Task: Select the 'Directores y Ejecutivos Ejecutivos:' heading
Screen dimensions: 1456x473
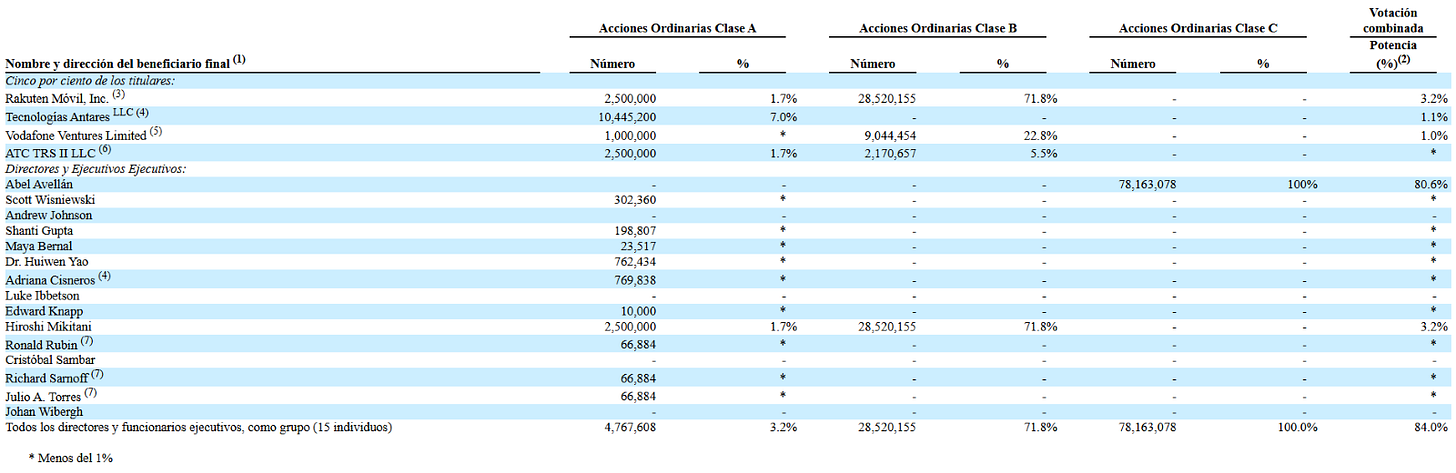Action: [98, 169]
